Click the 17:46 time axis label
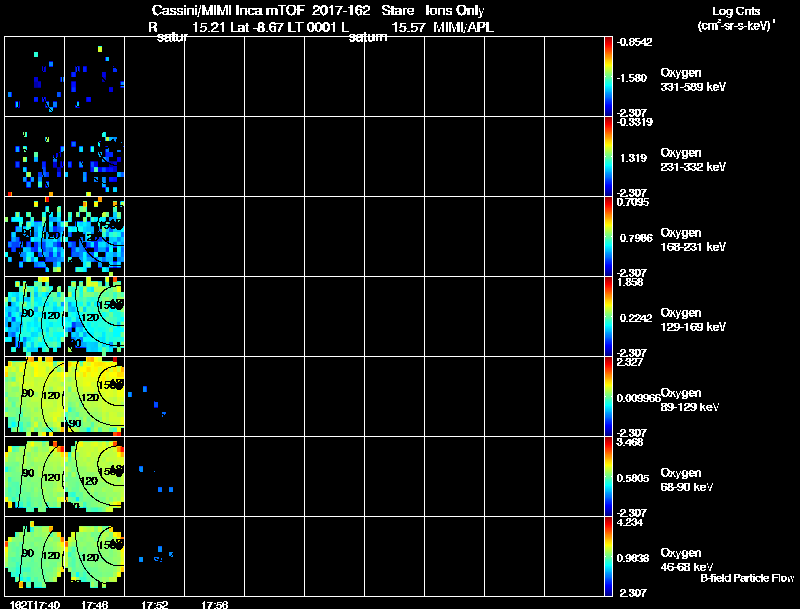 click(94, 605)
